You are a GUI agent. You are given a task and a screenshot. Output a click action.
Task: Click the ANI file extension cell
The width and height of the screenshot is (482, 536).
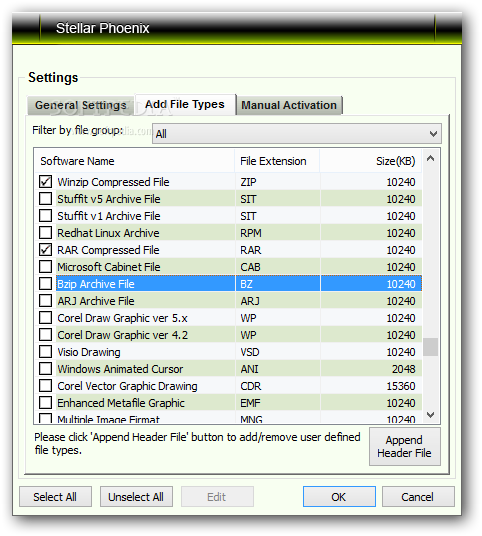click(x=249, y=369)
